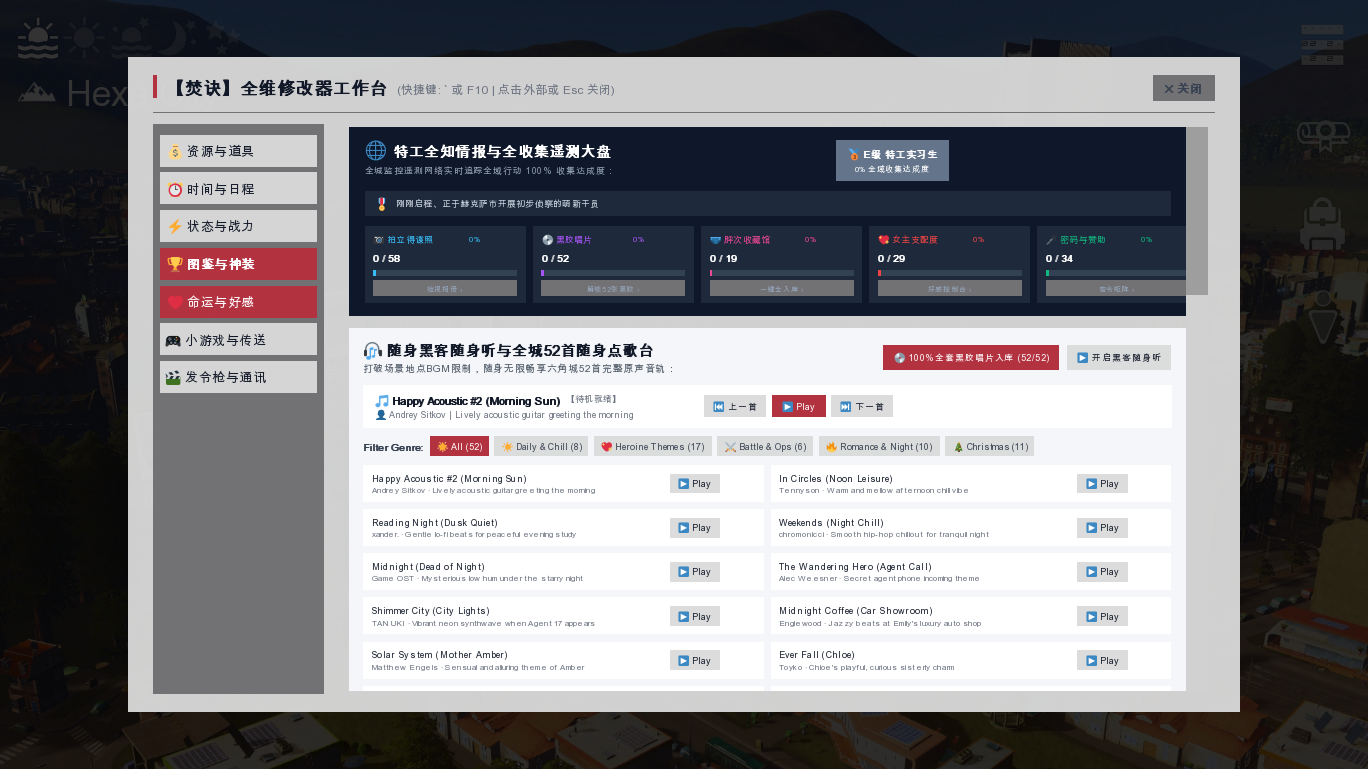
Task: Close the trainer workbench with 关闭
Action: tap(1184, 88)
